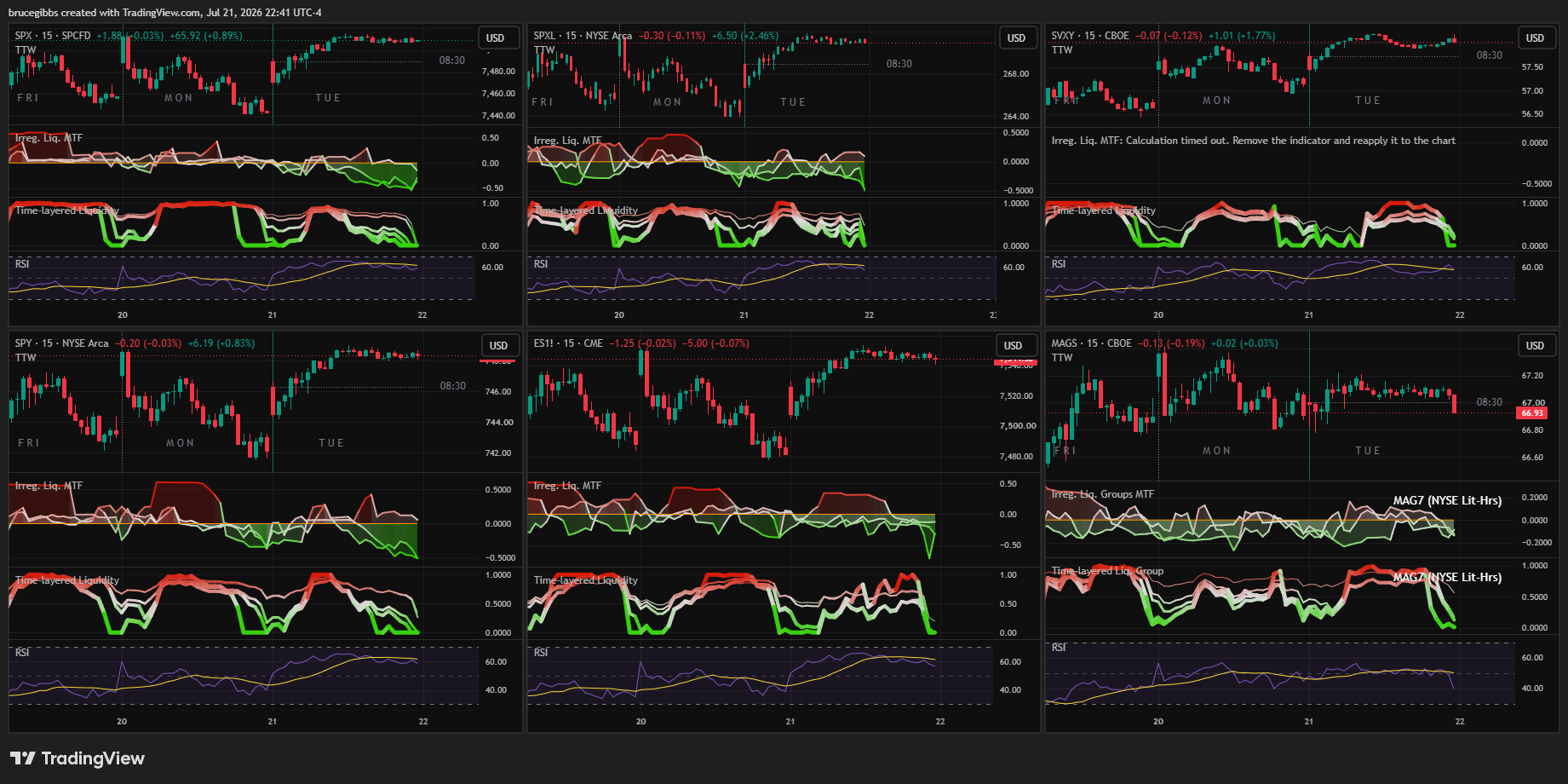The image size is (1568, 784).
Task: Select the SPX · 15 · SPCFD symbol title
Action: (x=53, y=36)
